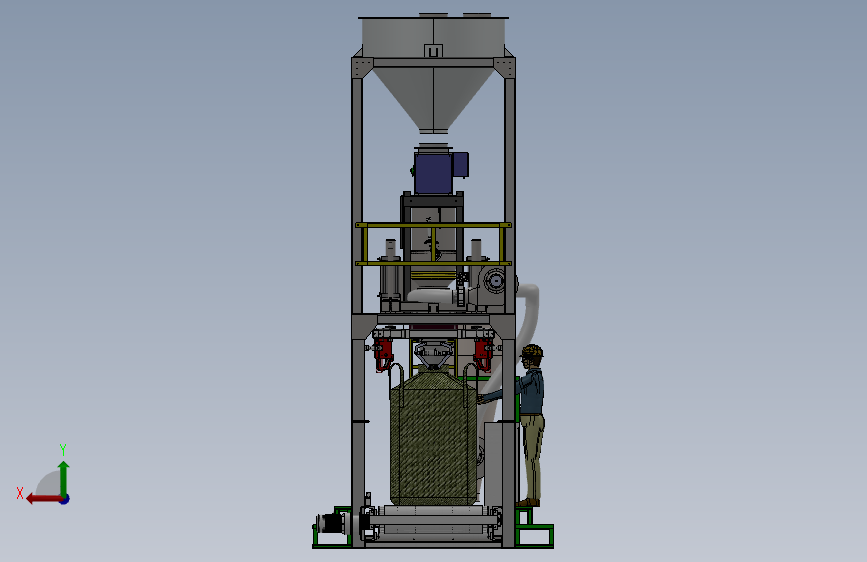867x562 pixels.
Task: Select the roller conveyor under the bag
Action: pyautogui.click(x=432, y=523)
